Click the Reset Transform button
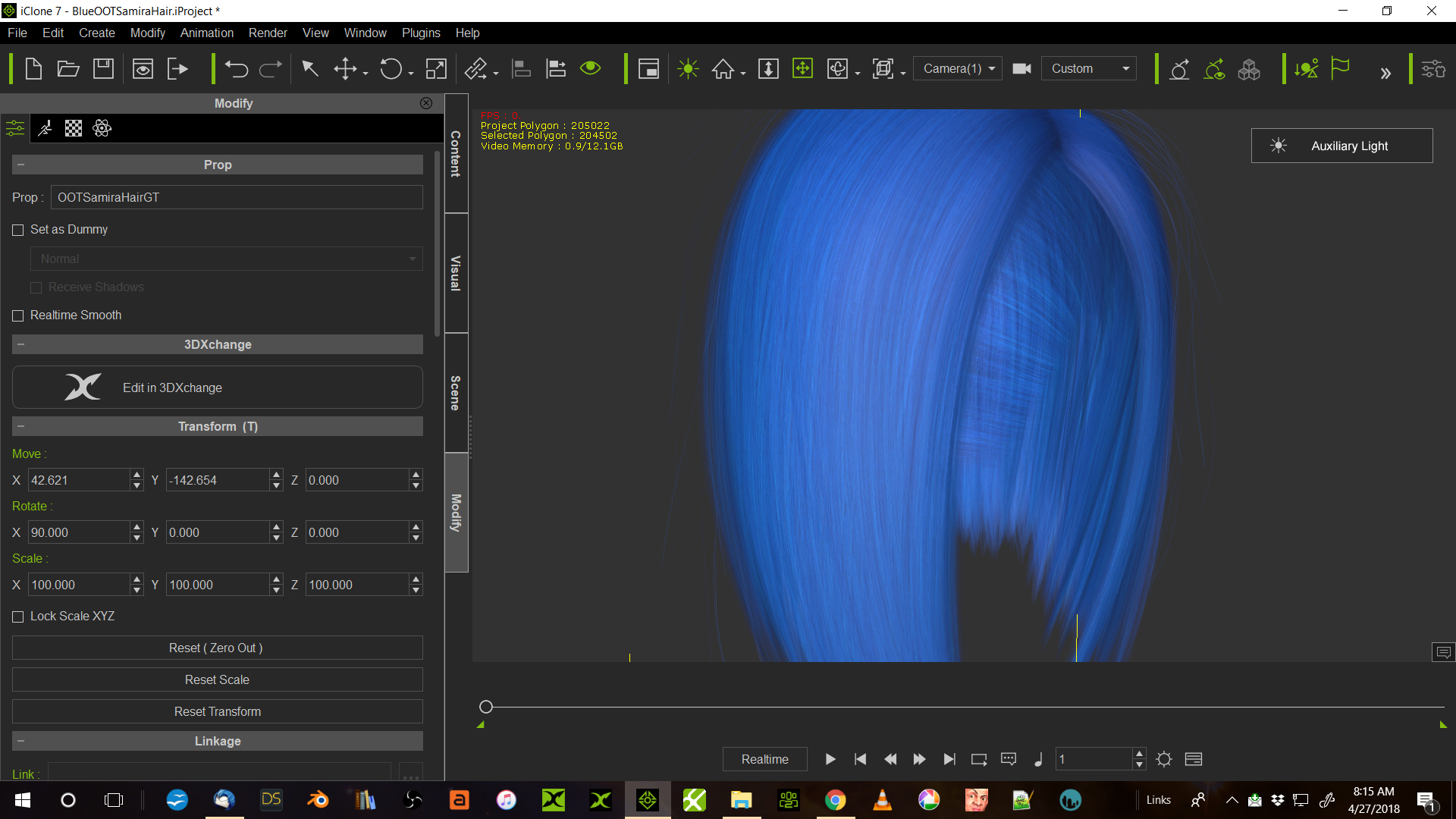 click(x=217, y=712)
